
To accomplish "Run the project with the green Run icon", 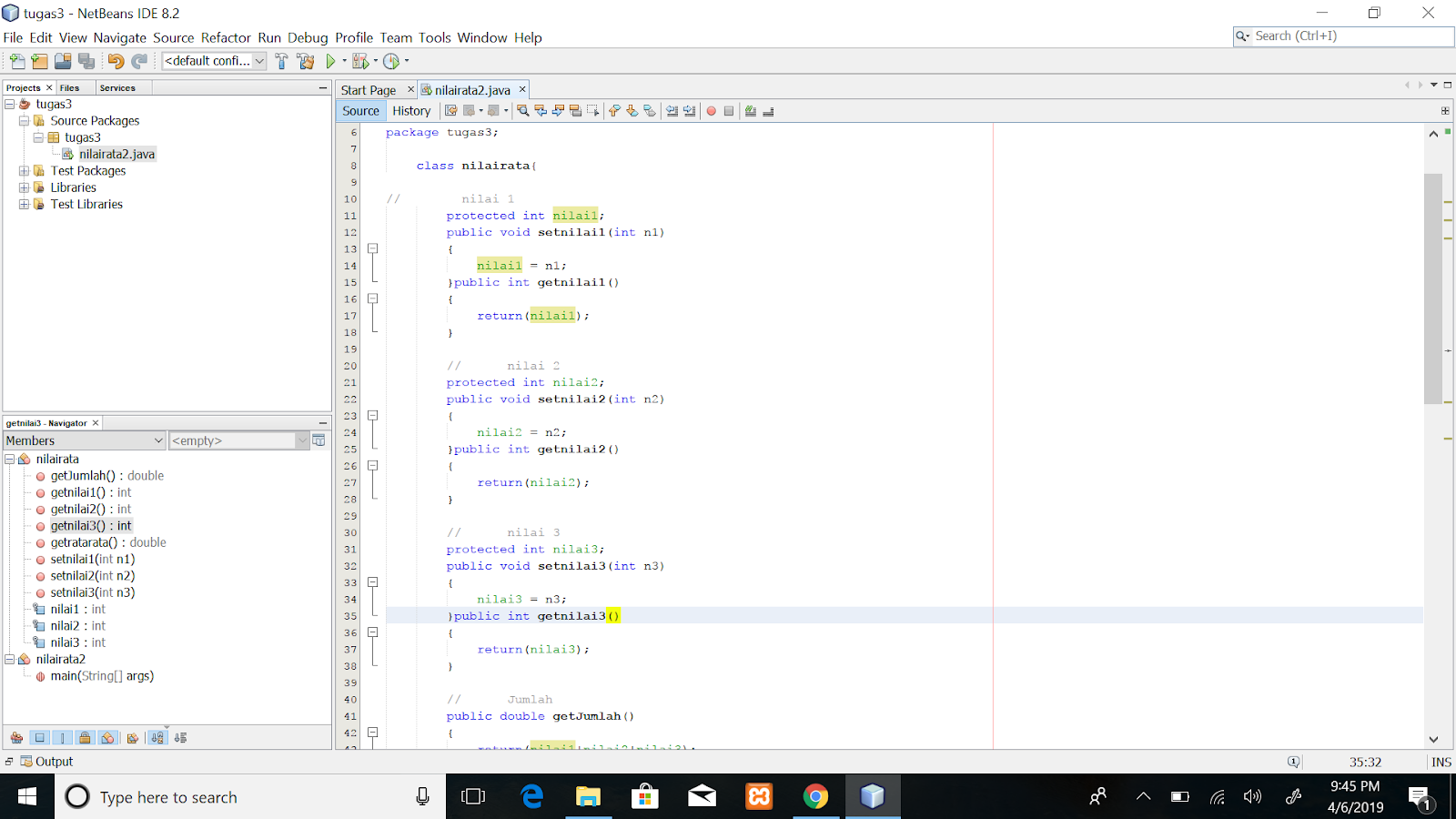I will click(x=330, y=61).
